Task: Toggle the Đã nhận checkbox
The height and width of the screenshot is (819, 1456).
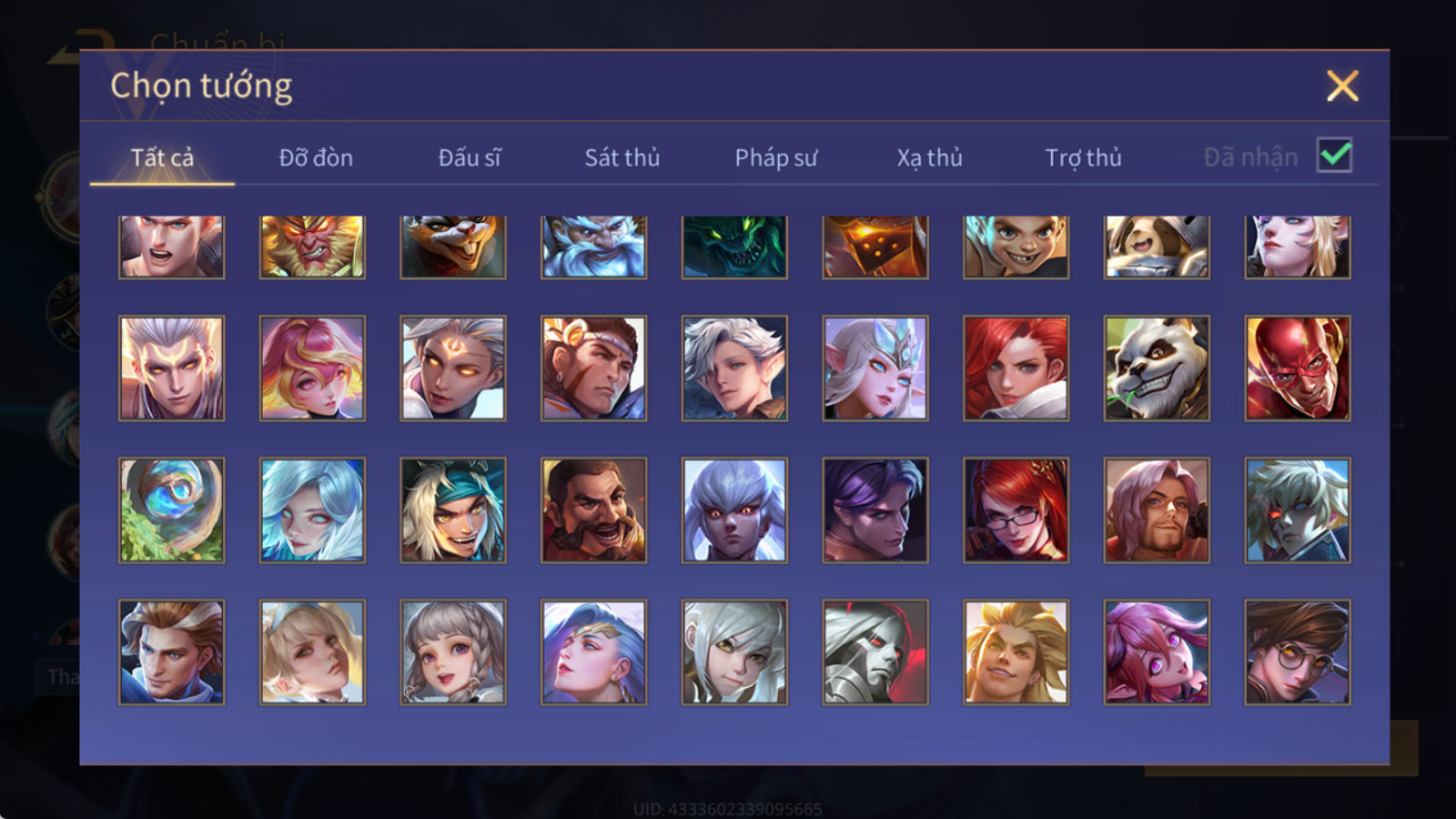Action: (x=1334, y=155)
